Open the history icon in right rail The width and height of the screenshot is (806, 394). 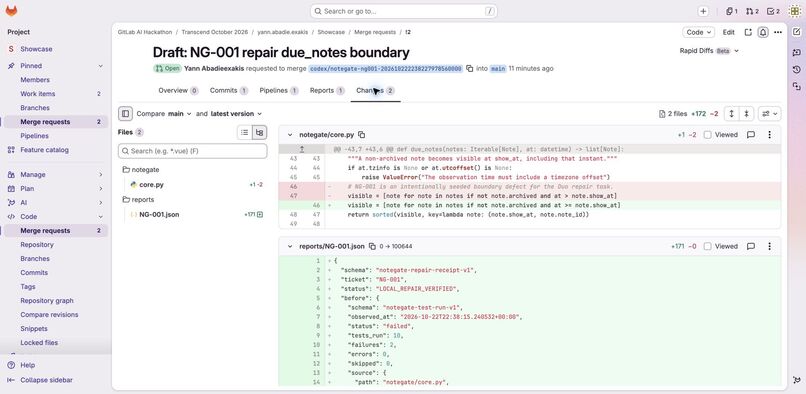tap(796, 69)
